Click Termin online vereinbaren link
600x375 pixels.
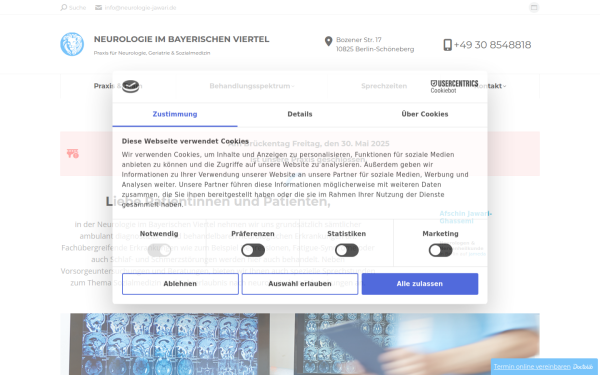(x=532, y=367)
